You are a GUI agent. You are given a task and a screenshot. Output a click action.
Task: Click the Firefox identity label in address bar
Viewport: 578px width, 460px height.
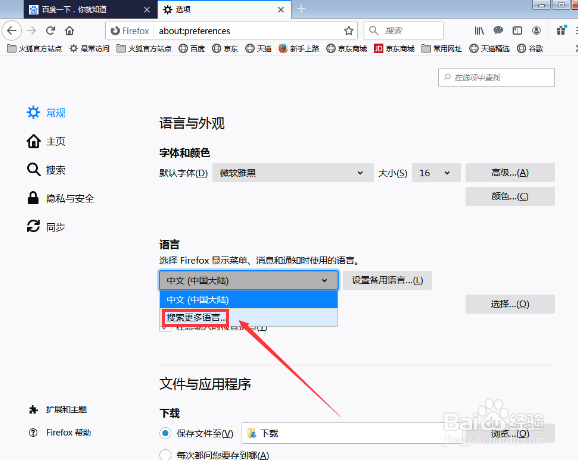tap(130, 31)
